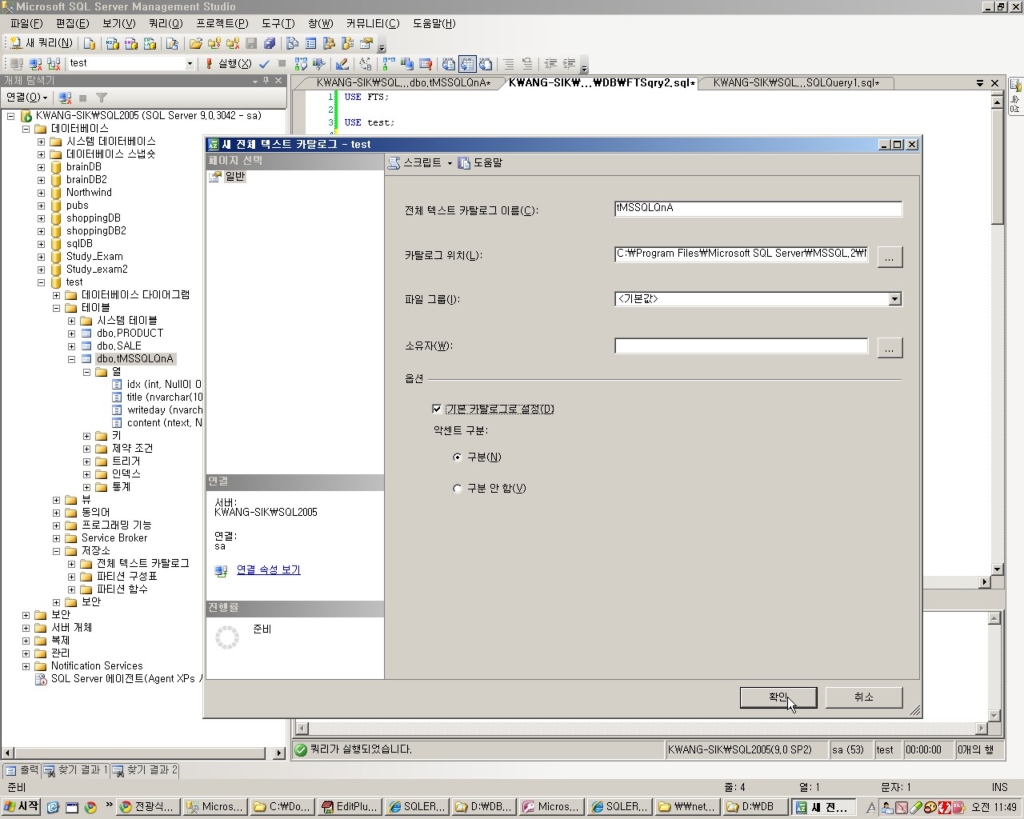Click the catalog name field containing tMSSQLQnA
Image resolution: width=1024 pixels, height=819 pixels.
tap(758, 208)
